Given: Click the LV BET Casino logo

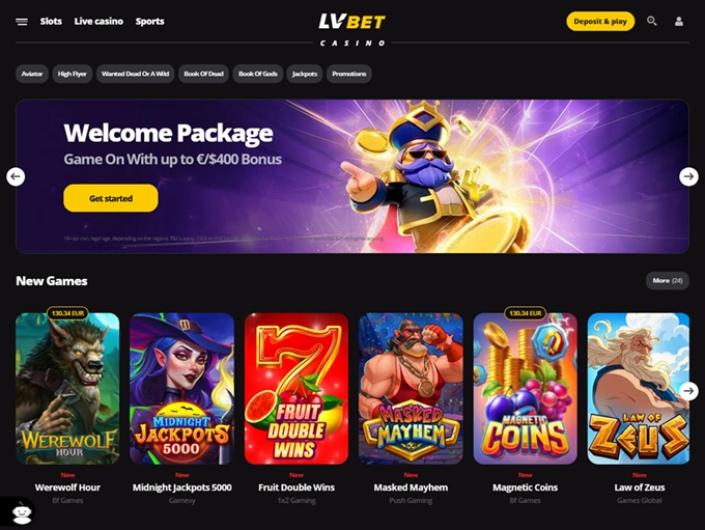Looking at the screenshot, I should 352,29.
